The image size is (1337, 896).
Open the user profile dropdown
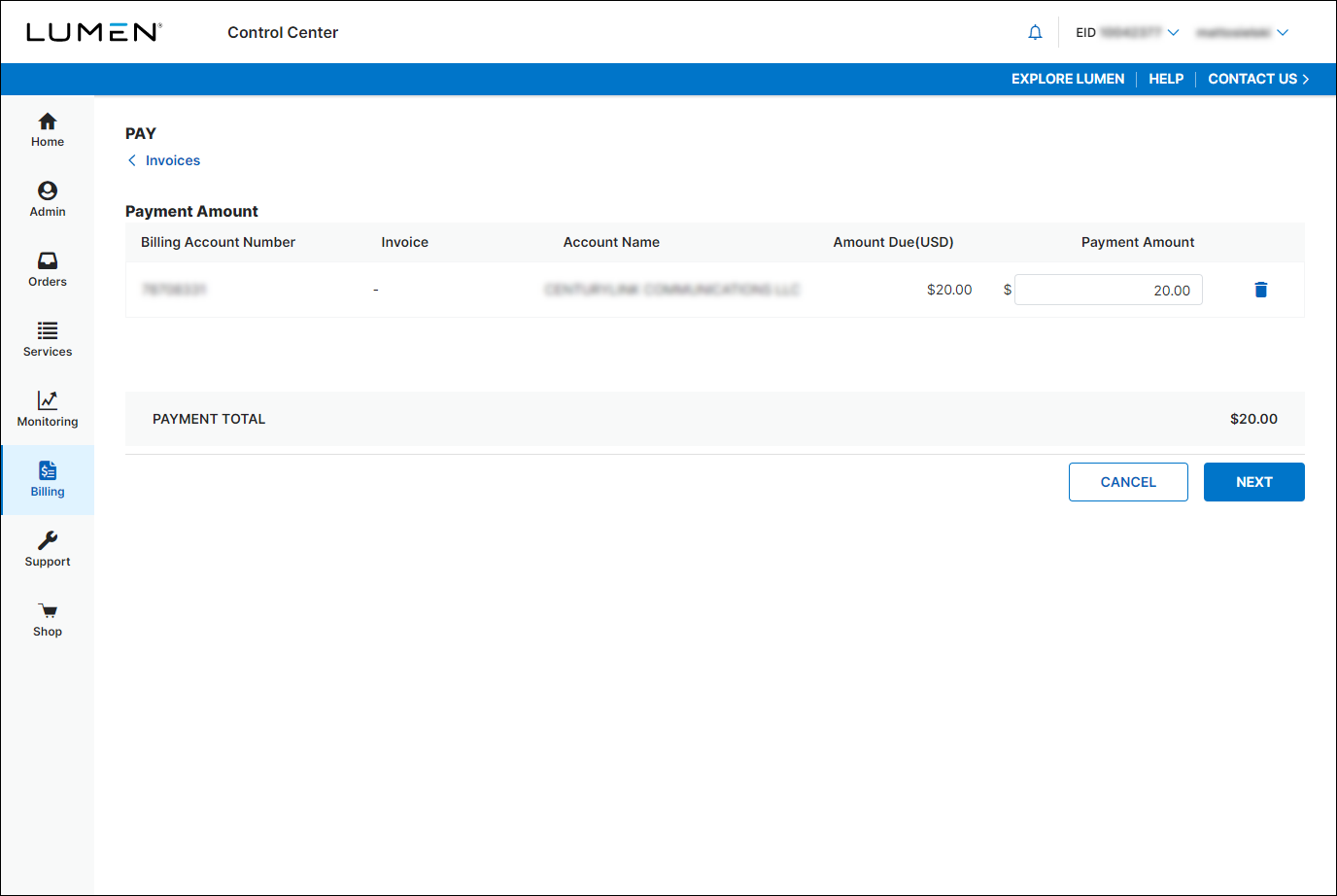pos(1243,32)
